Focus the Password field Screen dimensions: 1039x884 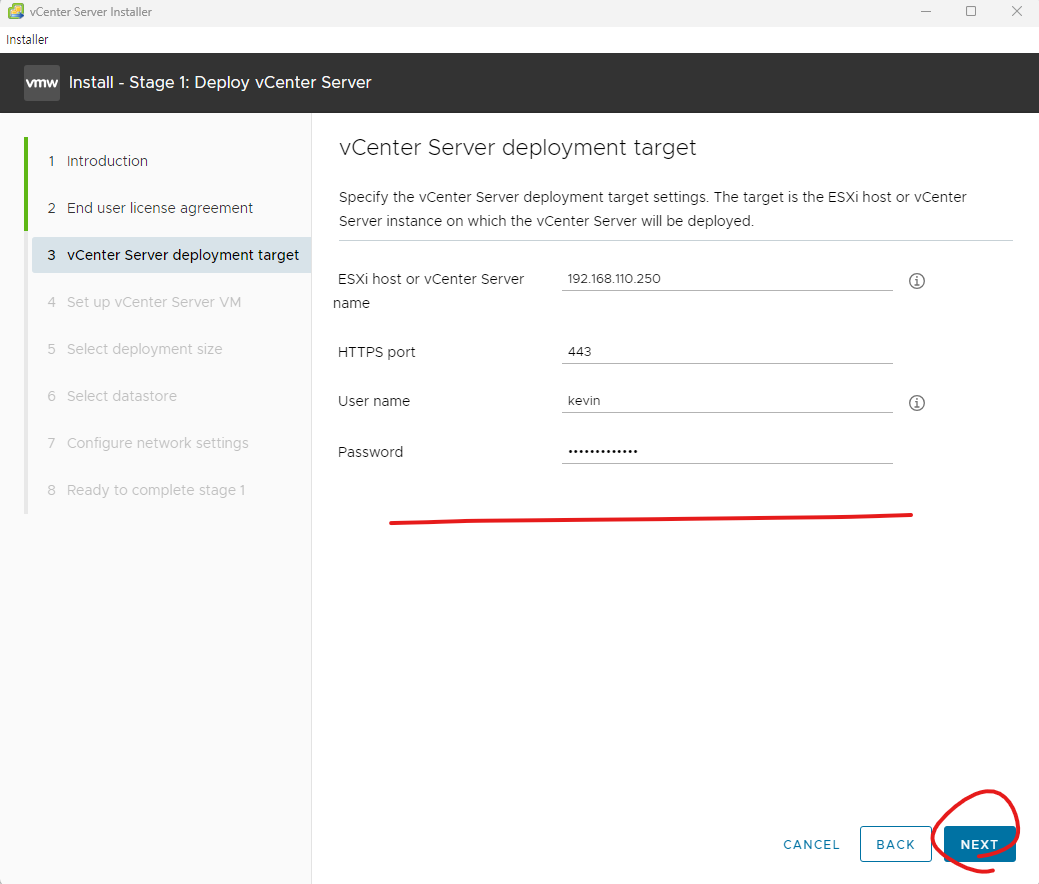[x=727, y=452]
